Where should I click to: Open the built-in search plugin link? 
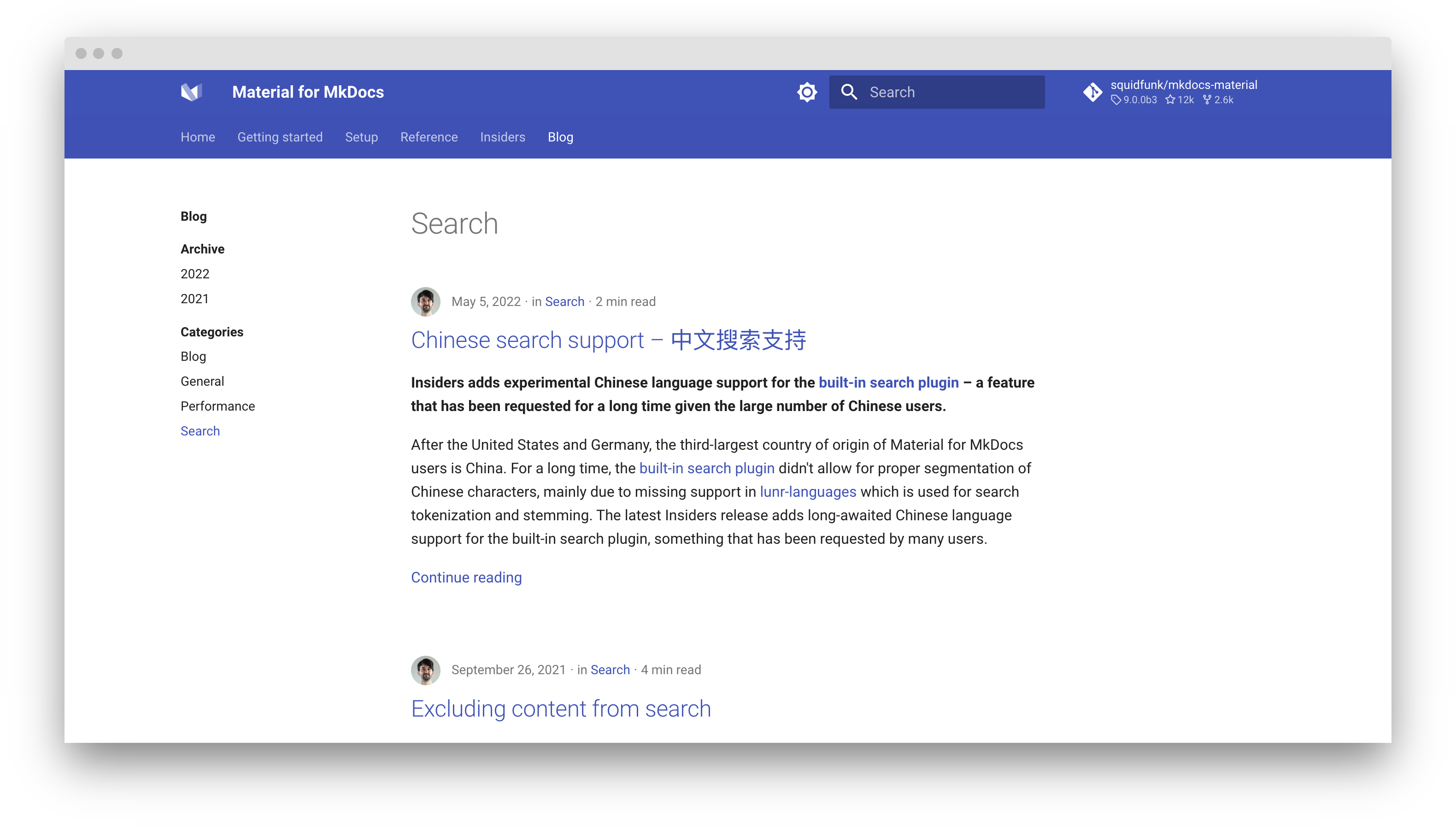click(x=888, y=382)
